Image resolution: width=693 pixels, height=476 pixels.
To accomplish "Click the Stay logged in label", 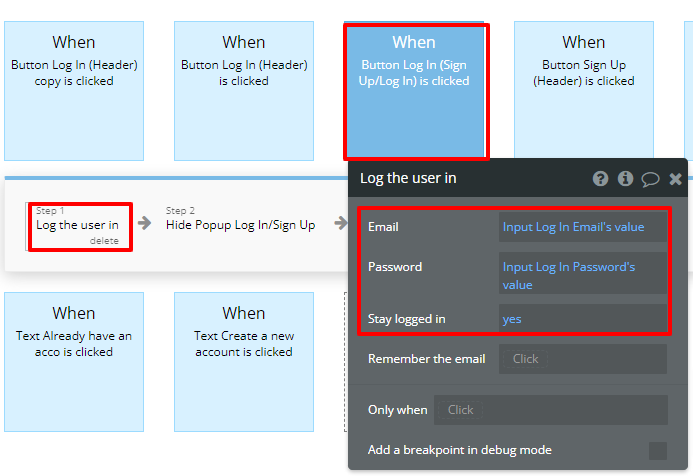I will click(407, 319).
